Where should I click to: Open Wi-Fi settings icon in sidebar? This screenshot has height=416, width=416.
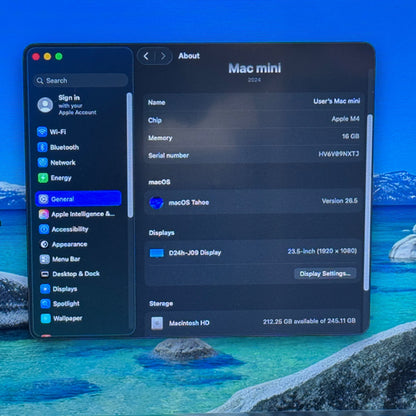(x=42, y=132)
